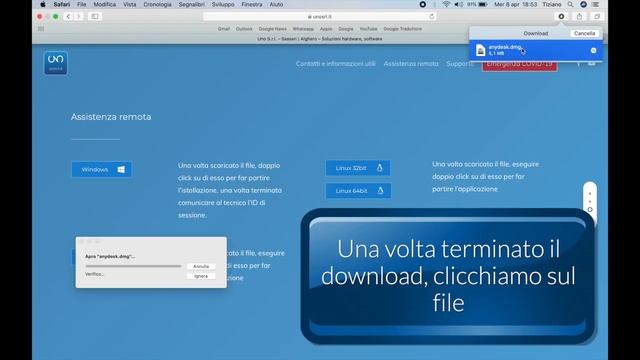Open the Modifica menu
This screenshot has height=360, width=640.
104,4
